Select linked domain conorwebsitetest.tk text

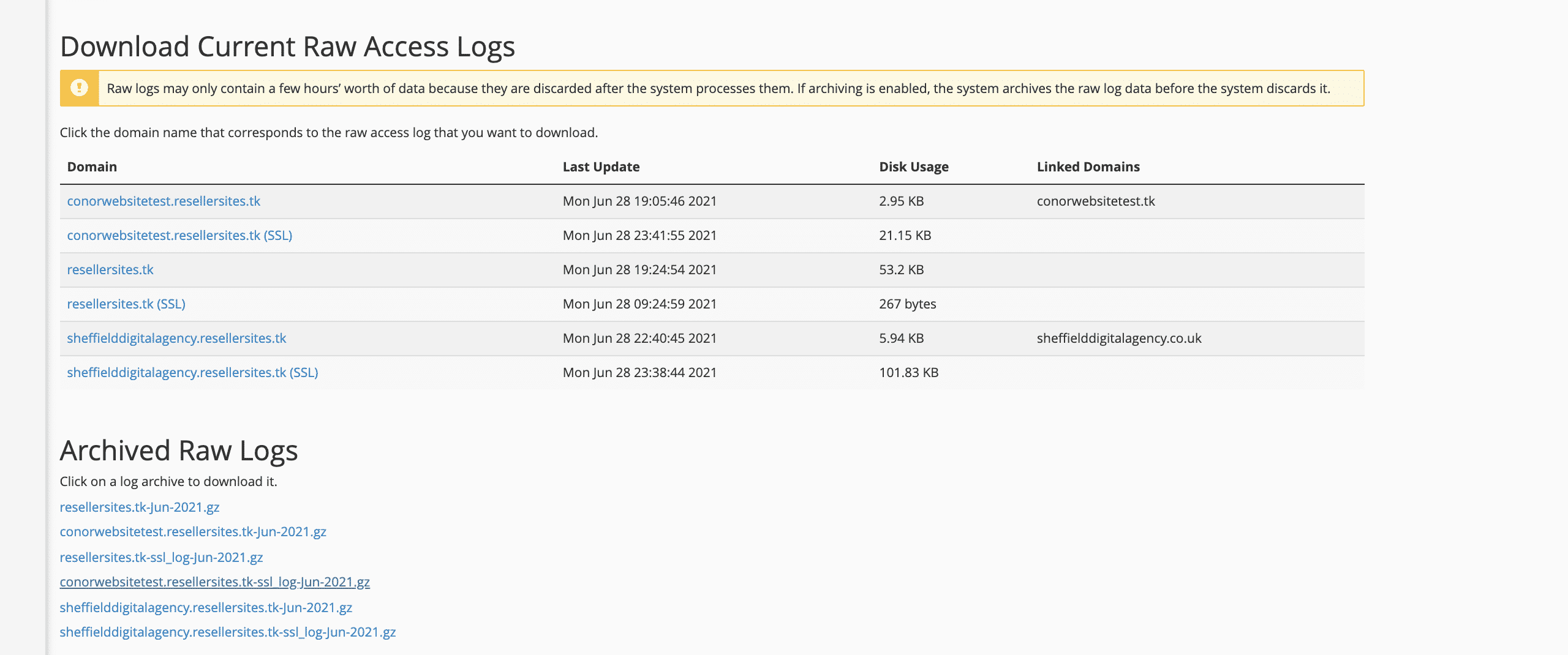coord(1096,201)
